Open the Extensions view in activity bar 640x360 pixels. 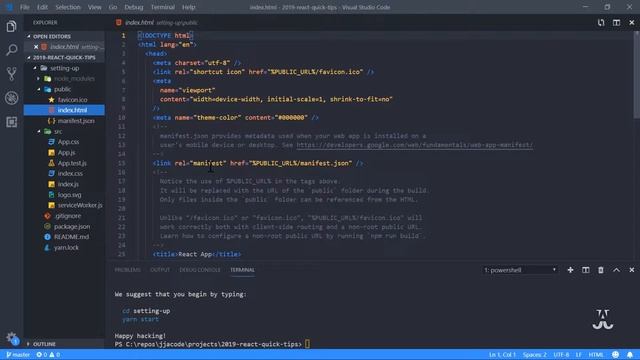11,122
